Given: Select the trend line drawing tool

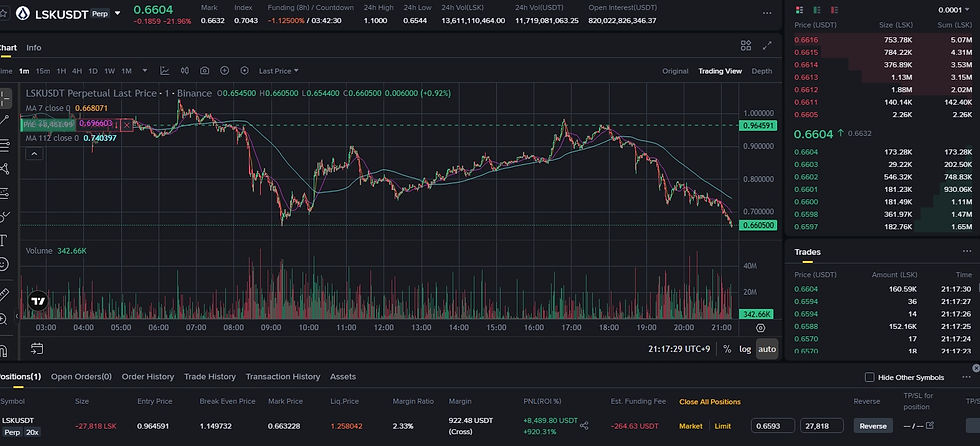Looking at the screenshot, I should click(4, 121).
